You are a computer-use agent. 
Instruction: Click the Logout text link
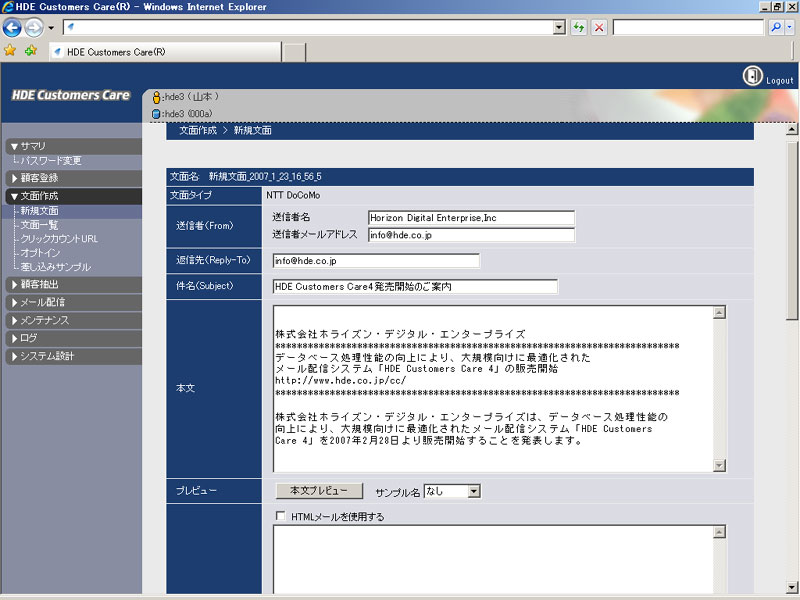[780, 81]
